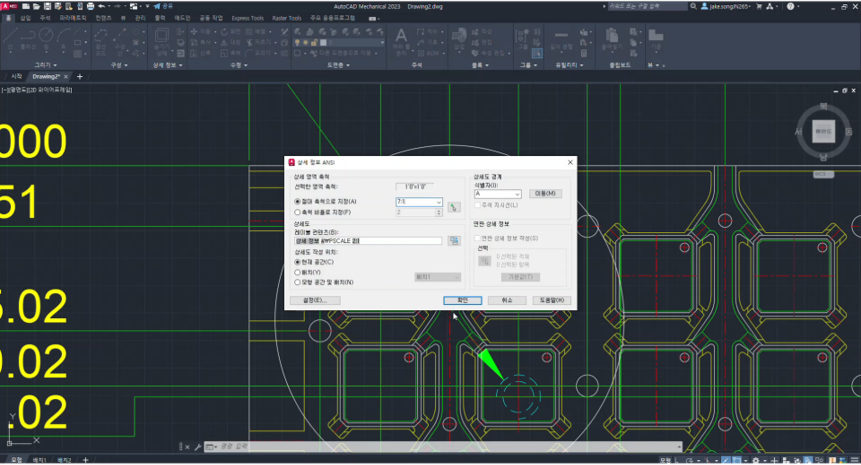Screen dimensions: 861x465
Task: Click the New drawing icon in quick access toolbar
Action: tap(26, 7)
